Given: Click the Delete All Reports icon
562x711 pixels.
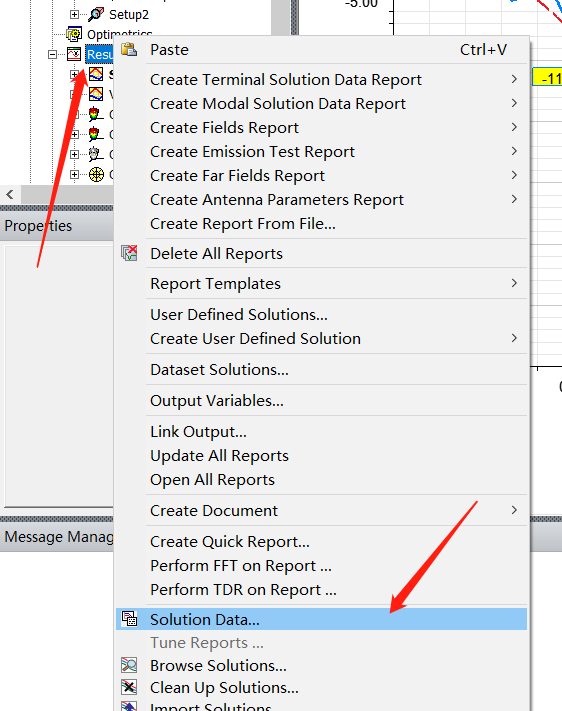Looking at the screenshot, I should coord(129,253).
